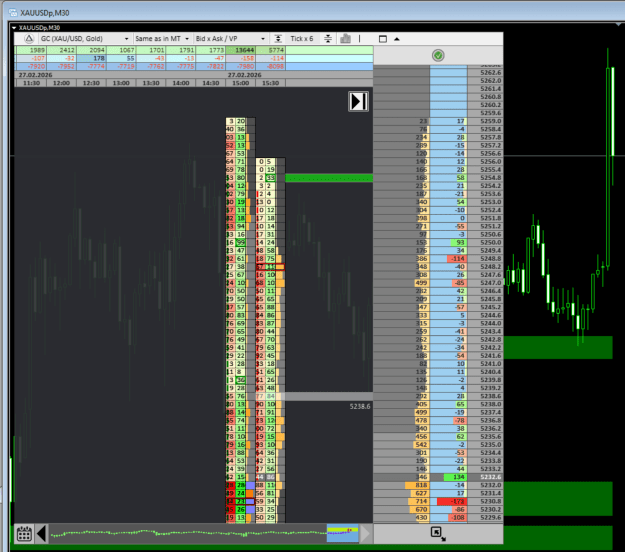The image size is (625, 552).
Task: Select the 12:30 time column header
Action: point(91,83)
